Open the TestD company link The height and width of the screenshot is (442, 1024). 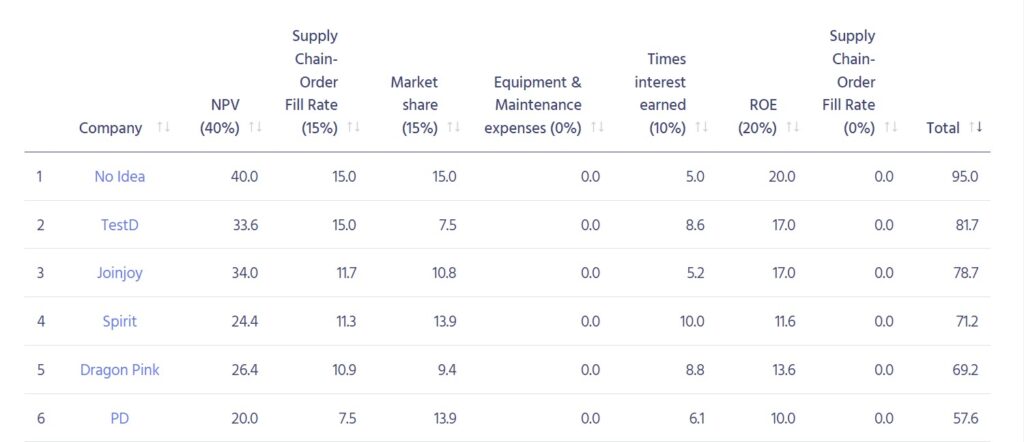(x=120, y=225)
